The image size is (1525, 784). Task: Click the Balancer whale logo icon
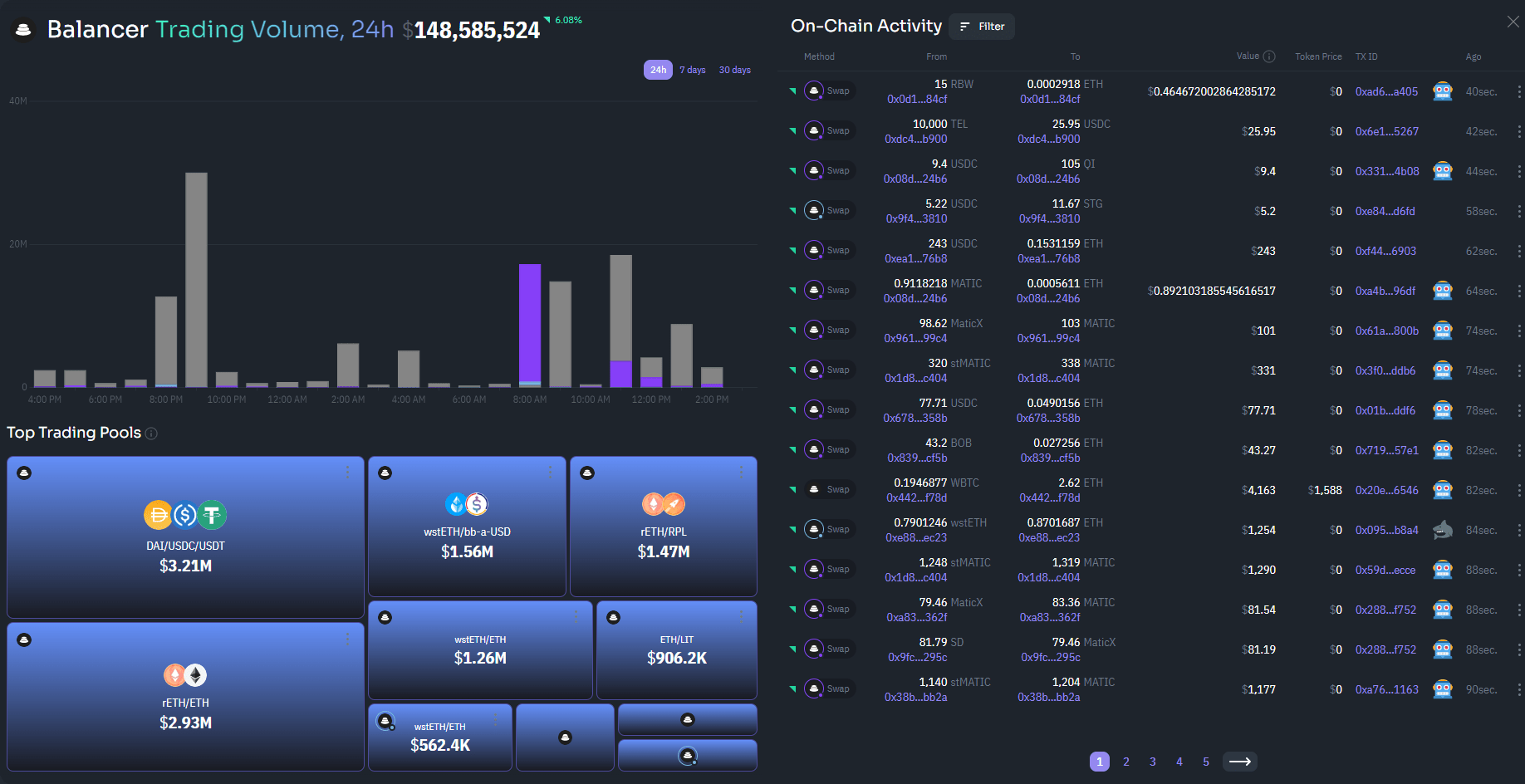coord(23,28)
